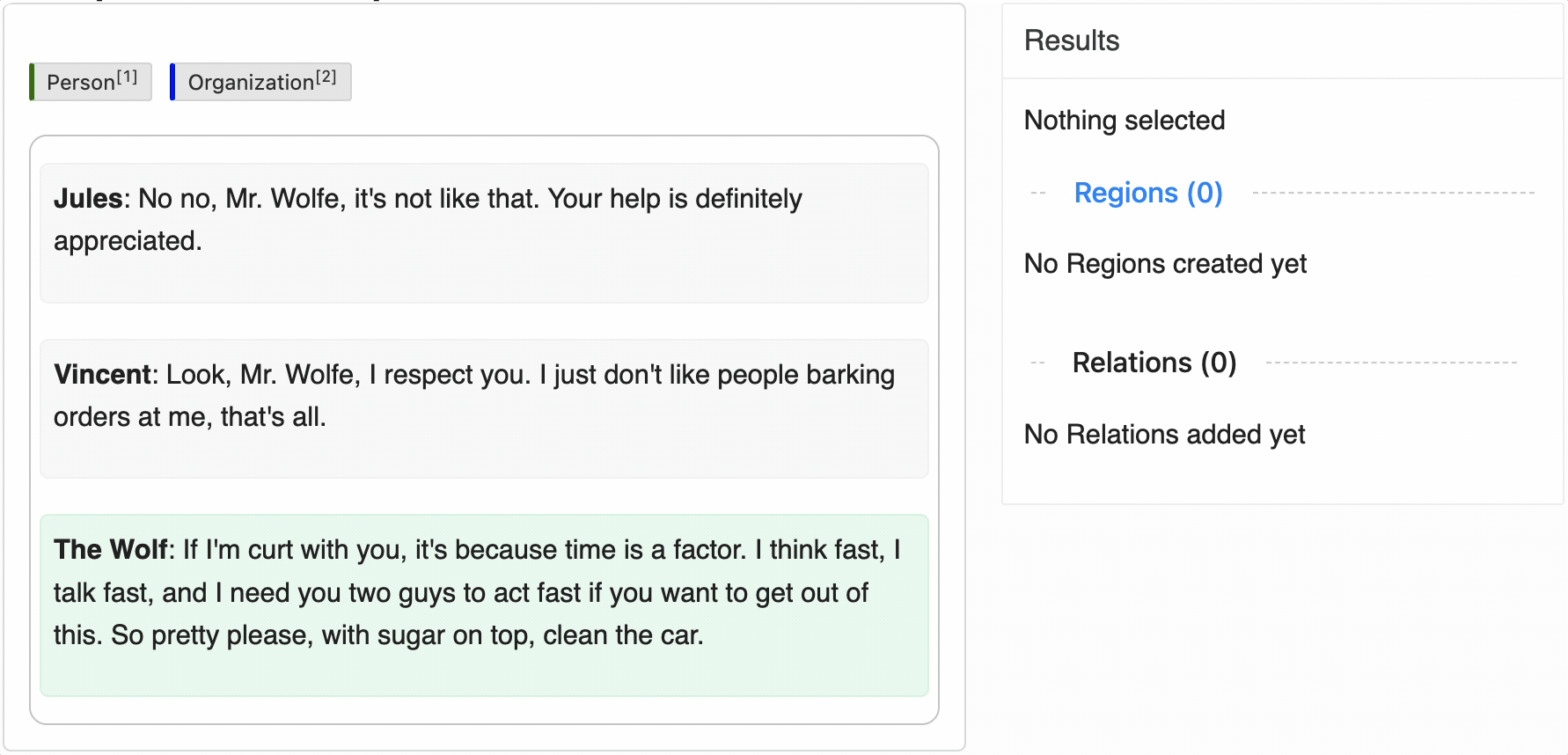Click the "No Regions created yet" message
Screen dimensions: 1568x755
coord(1165,264)
